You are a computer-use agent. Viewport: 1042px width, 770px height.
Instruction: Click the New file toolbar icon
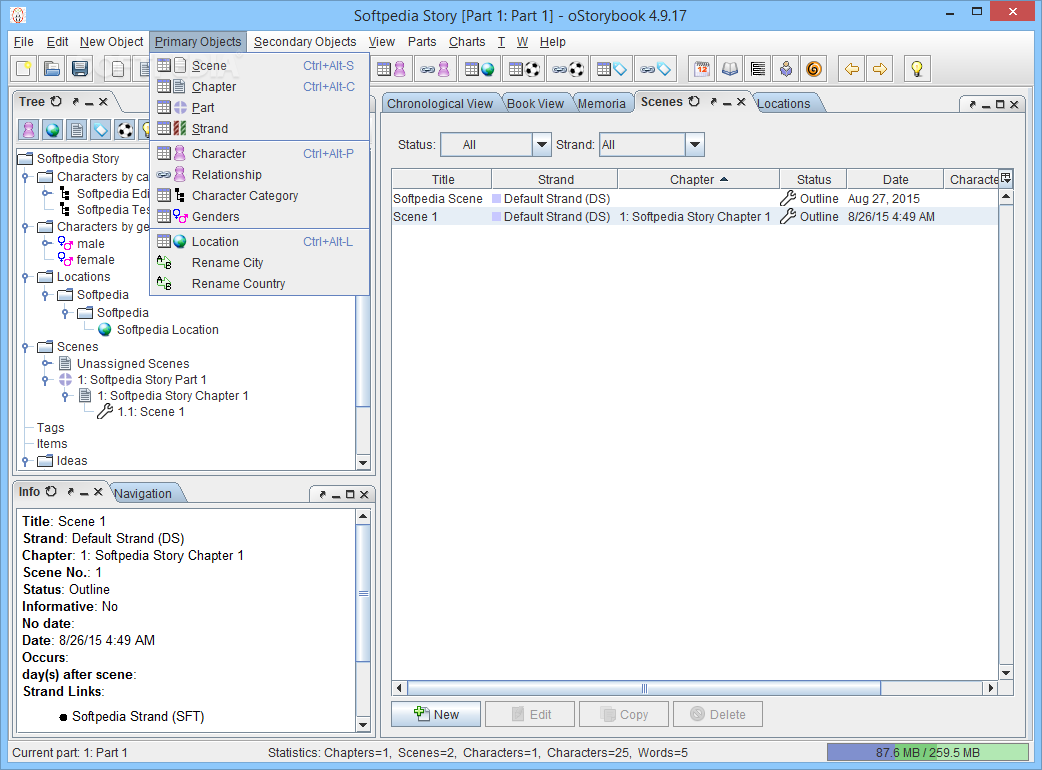(x=25, y=68)
